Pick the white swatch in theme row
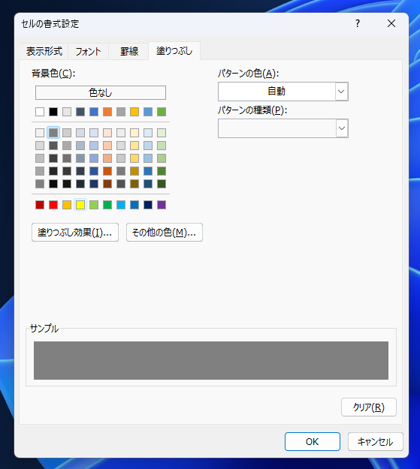Image resolution: width=420 pixels, height=469 pixels. [40, 112]
